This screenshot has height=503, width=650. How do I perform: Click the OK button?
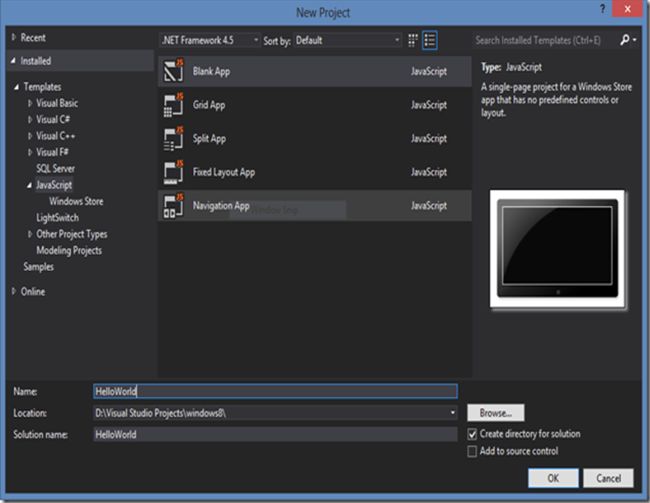click(x=553, y=478)
